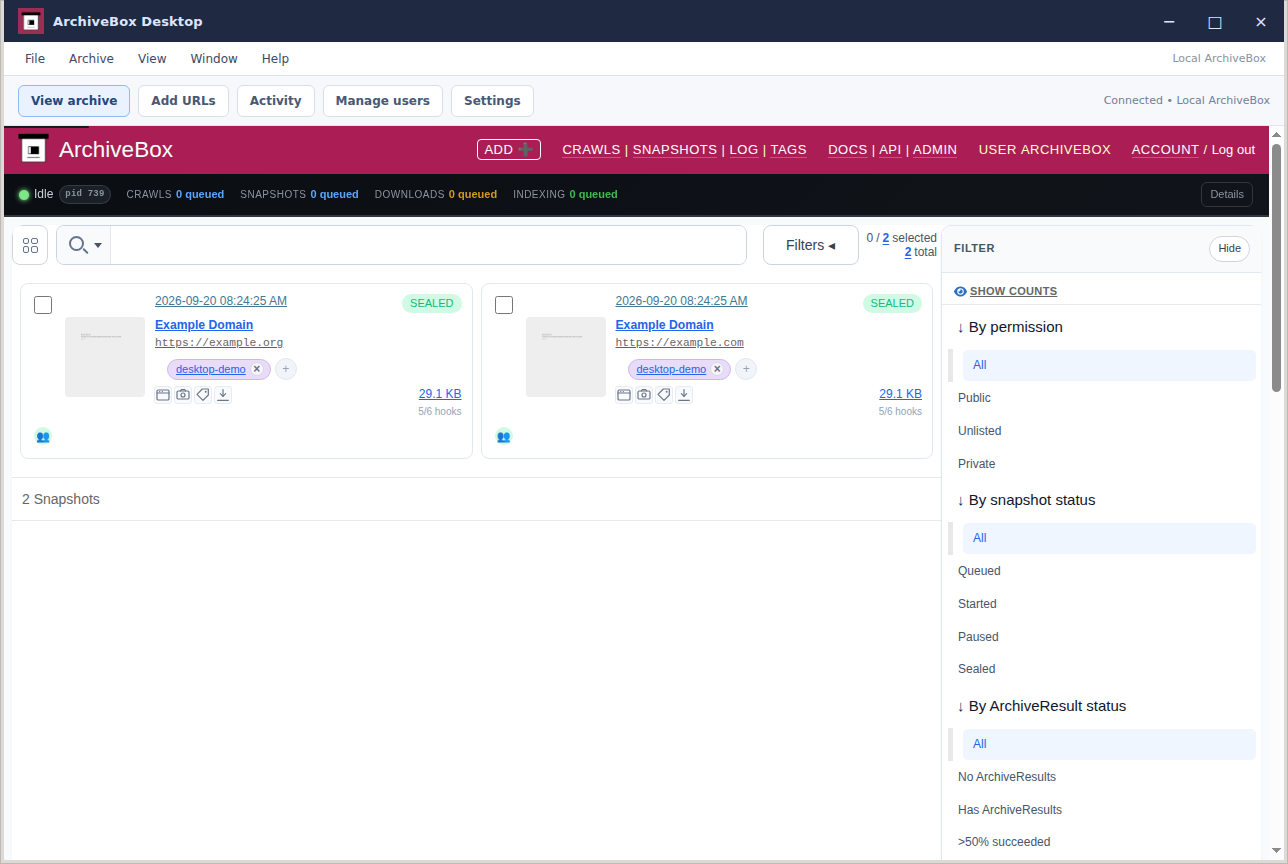The image size is (1288, 864).
Task: Go to SNAPSHOTS page
Action: pos(675,149)
